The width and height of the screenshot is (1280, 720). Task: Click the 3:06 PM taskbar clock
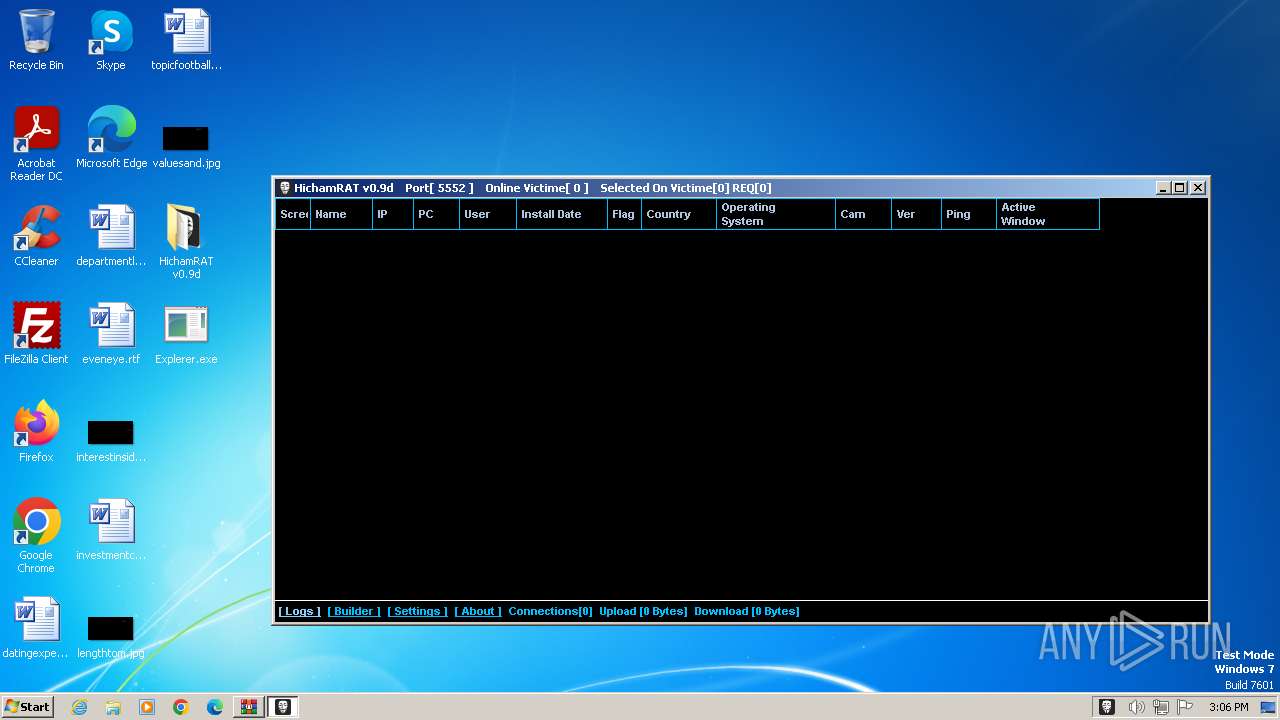tap(1228, 707)
